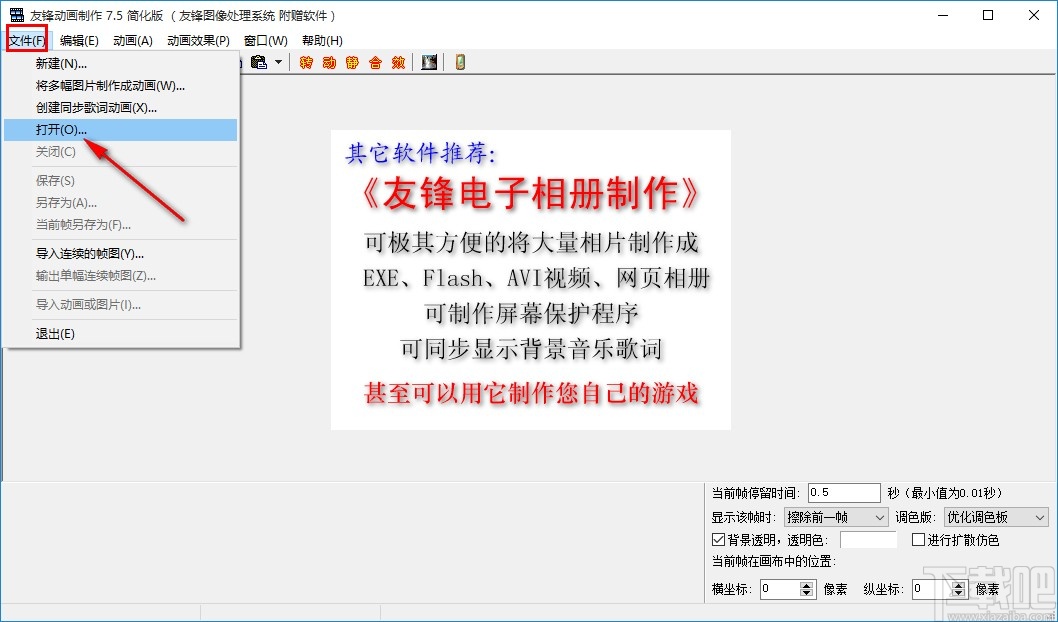Image resolution: width=1058 pixels, height=622 pixels.
Task: Expand the 调色版 dropdown (优化调色板)
Action: tap(997, 517)
